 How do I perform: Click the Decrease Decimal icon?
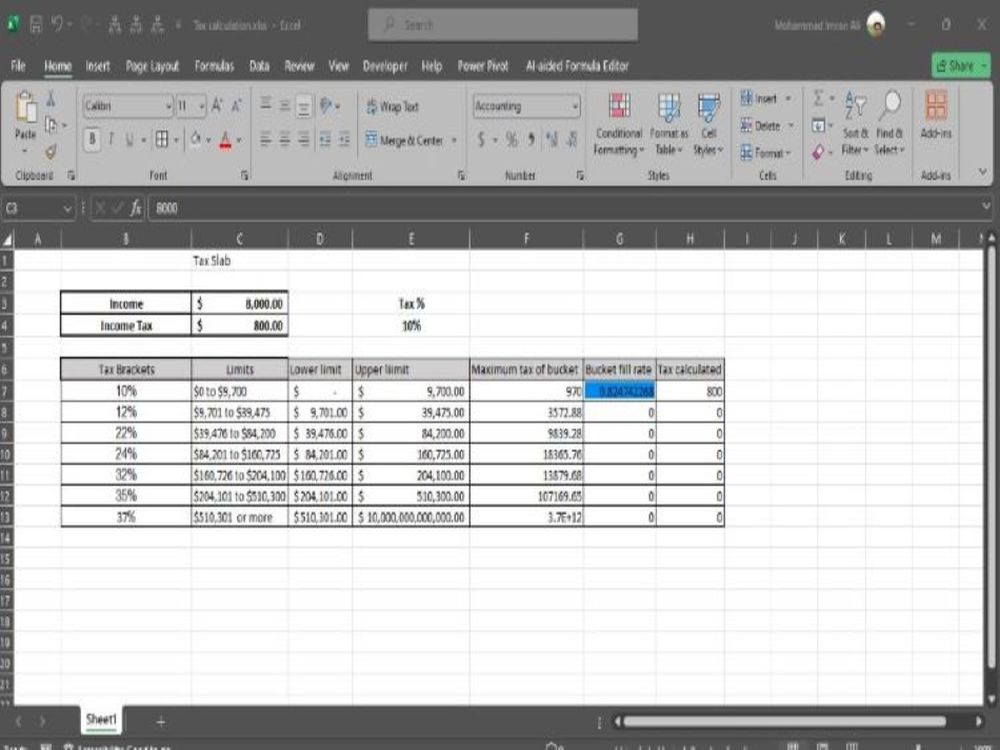[x=572, y=140]
